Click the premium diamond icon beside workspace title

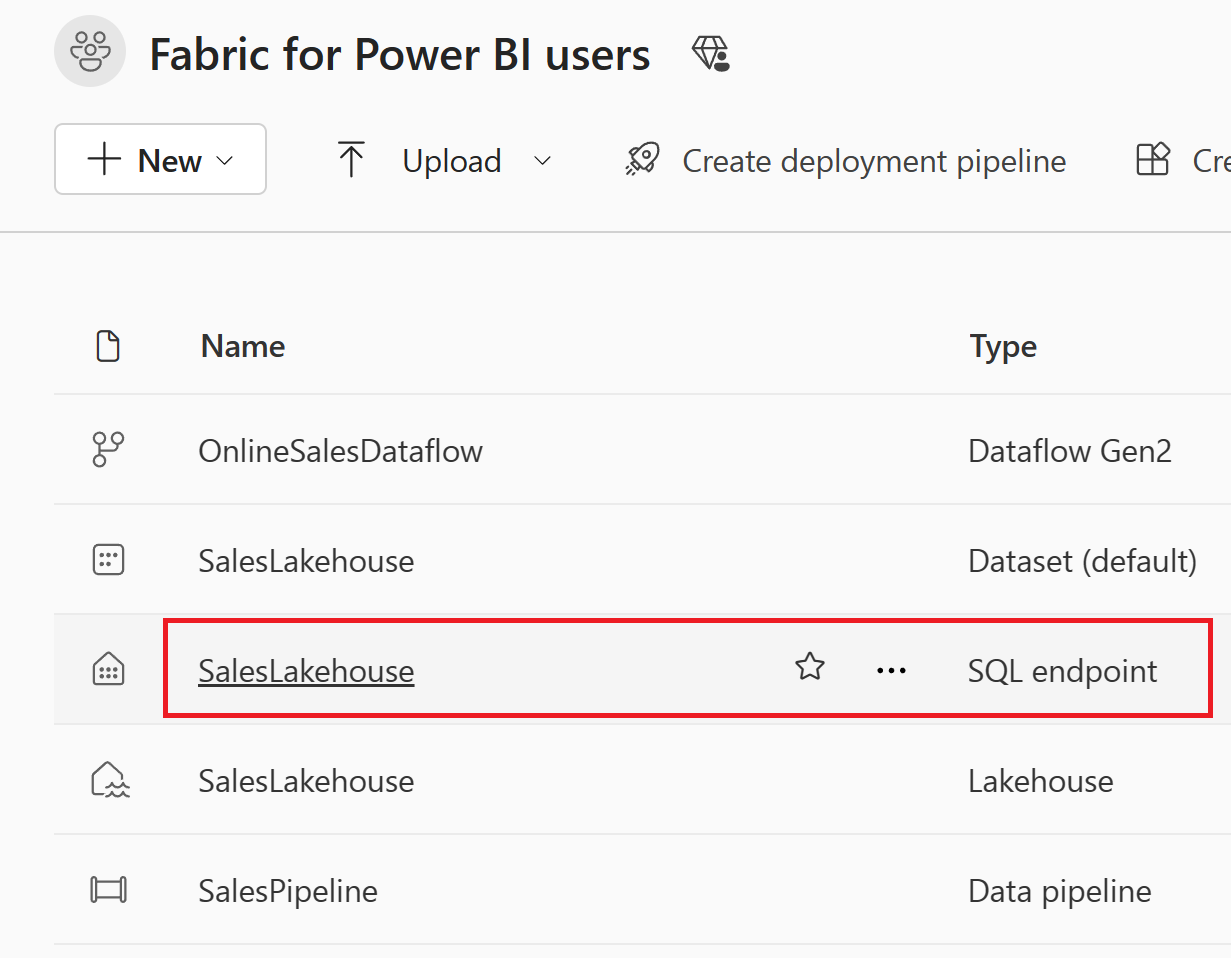710,53
